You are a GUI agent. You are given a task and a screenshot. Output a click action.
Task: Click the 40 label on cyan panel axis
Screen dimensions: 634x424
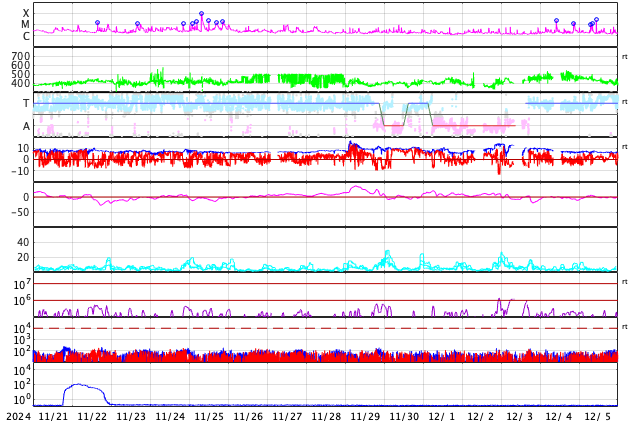[x=23, y=242]
